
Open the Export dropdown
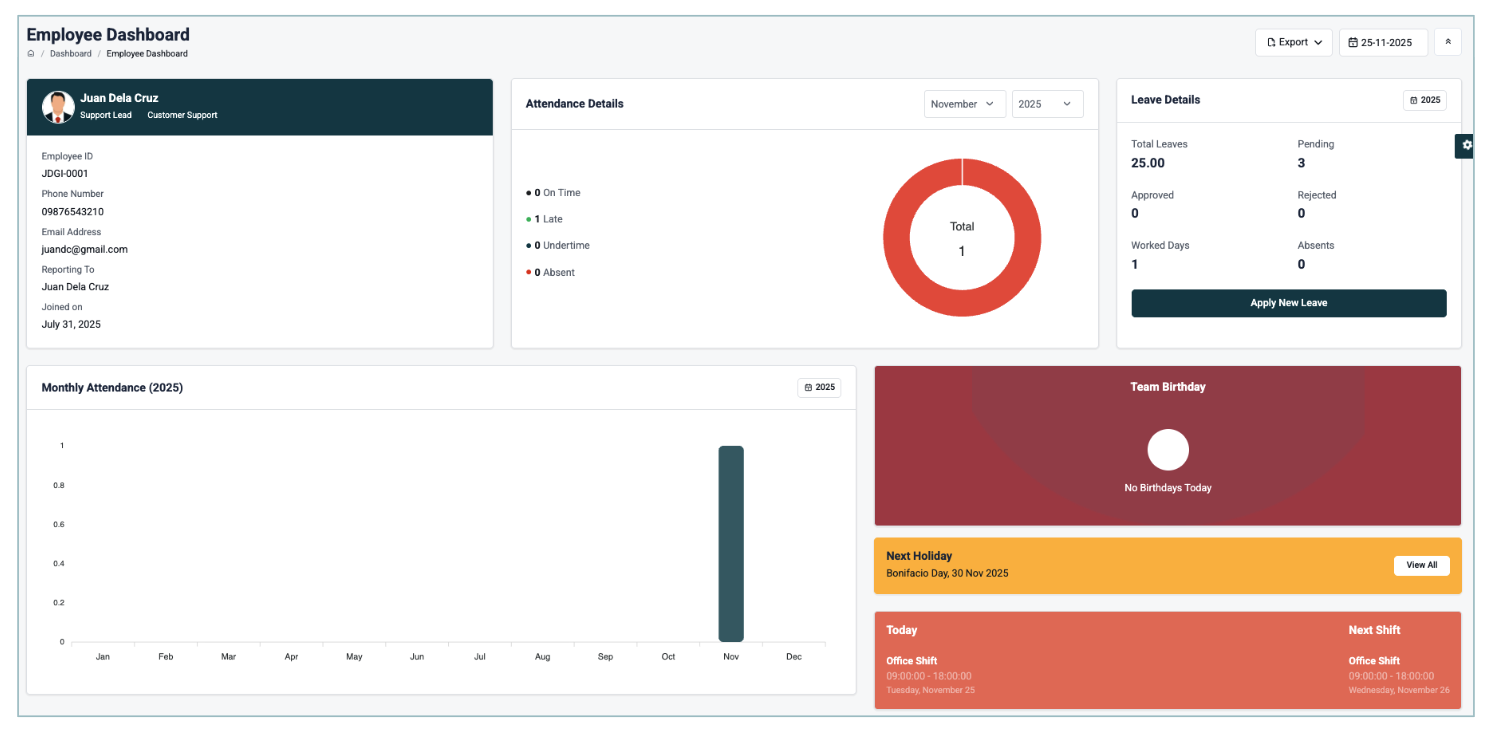(1293, 42)
